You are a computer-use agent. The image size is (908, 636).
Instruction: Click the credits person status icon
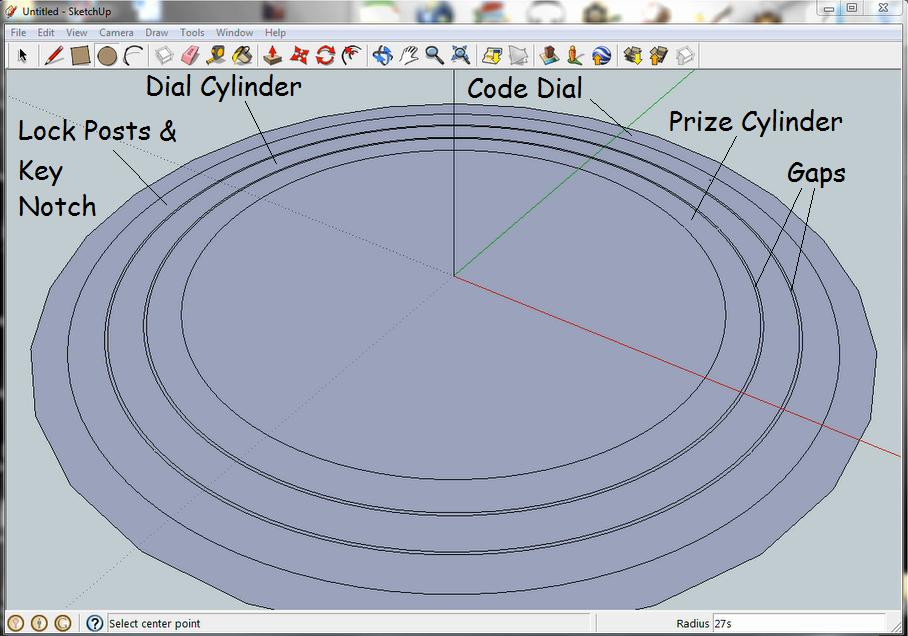[39, 623]
